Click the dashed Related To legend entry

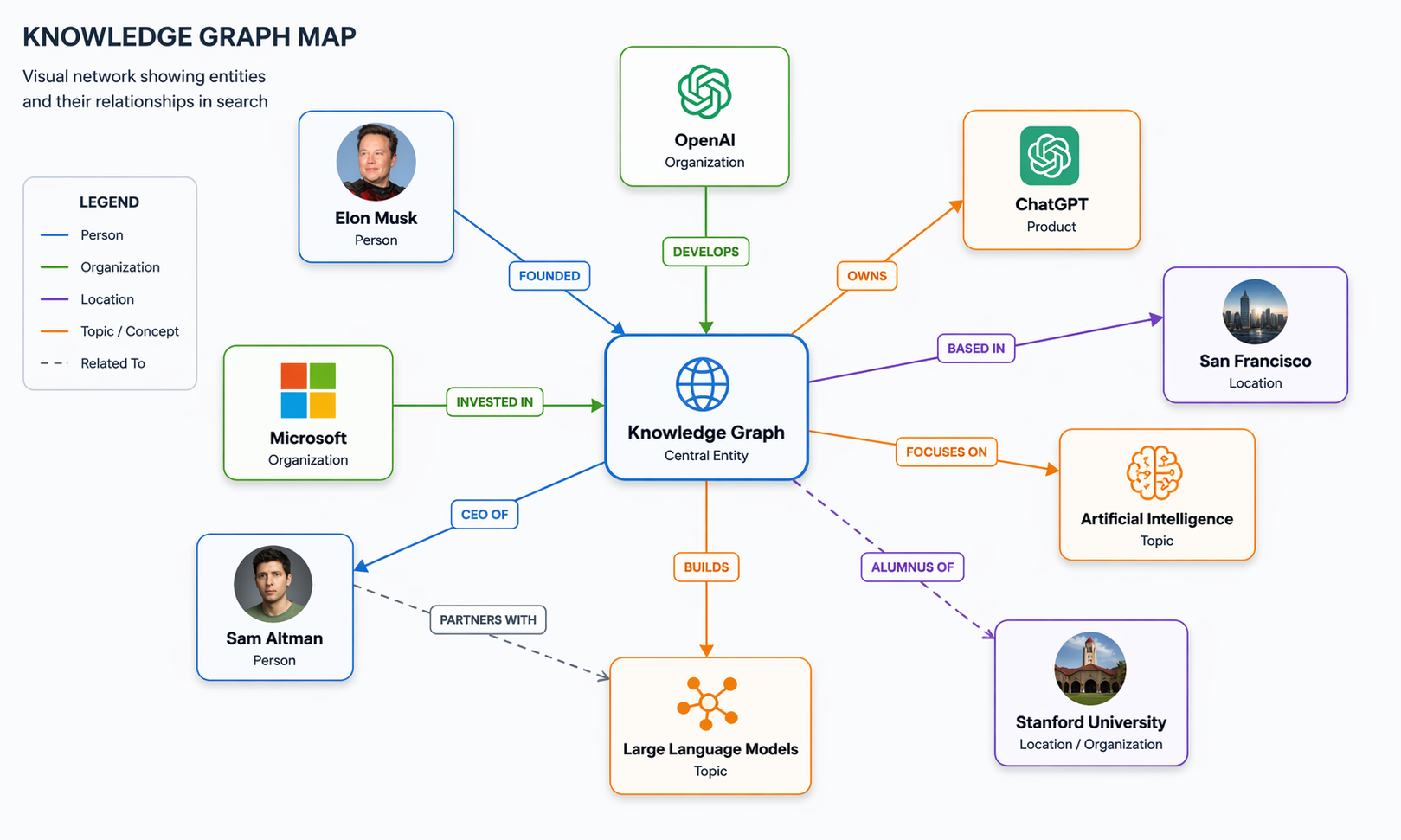pos(93,363)
